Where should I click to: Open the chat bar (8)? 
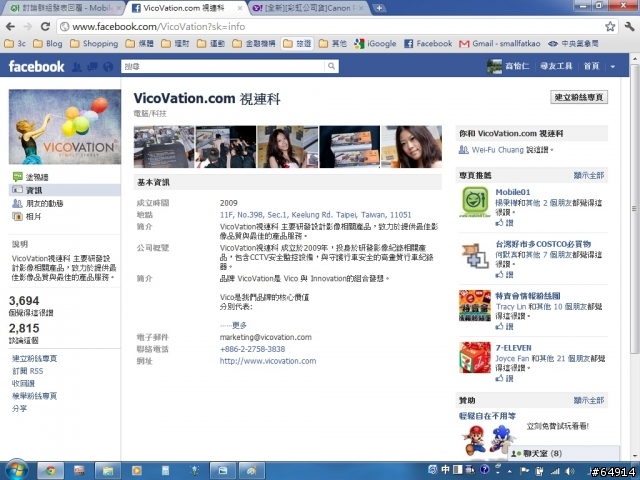pos(564,453)
